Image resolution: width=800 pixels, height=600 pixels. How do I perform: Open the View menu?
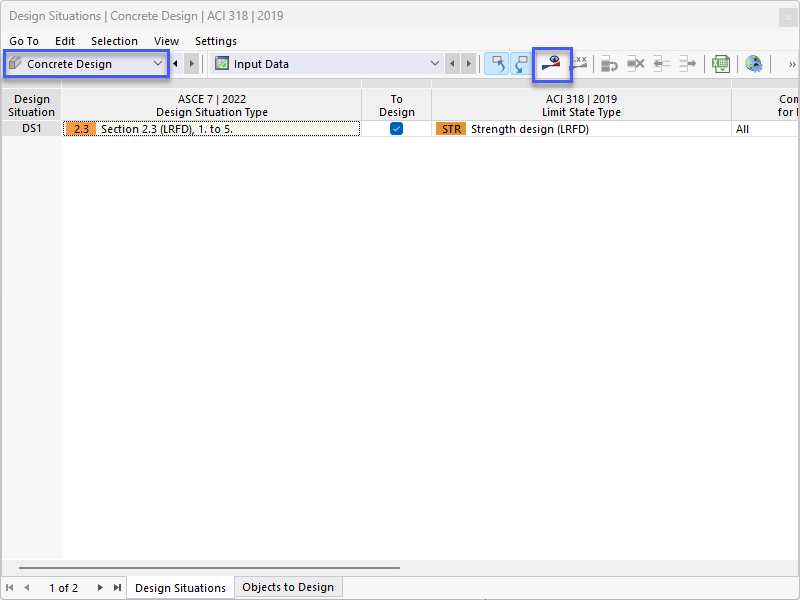click(x=166, y=41)
